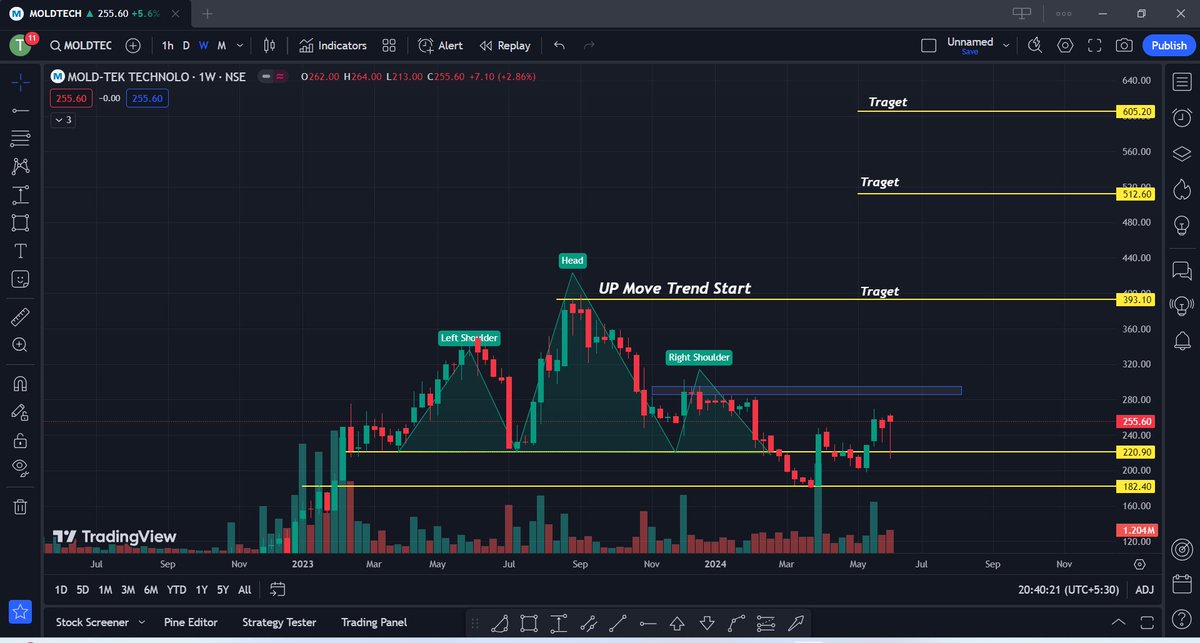Open chart settings hexagon icon
The image size is (1200, 643).
[x=1065, y=46]
